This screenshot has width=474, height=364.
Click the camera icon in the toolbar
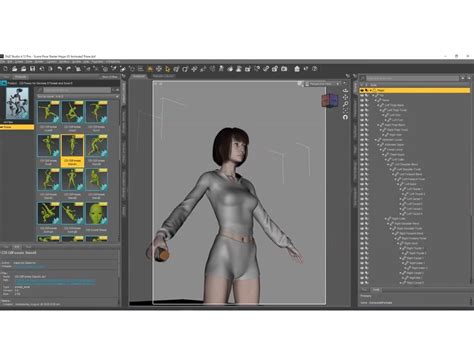(x=284, y=69)
